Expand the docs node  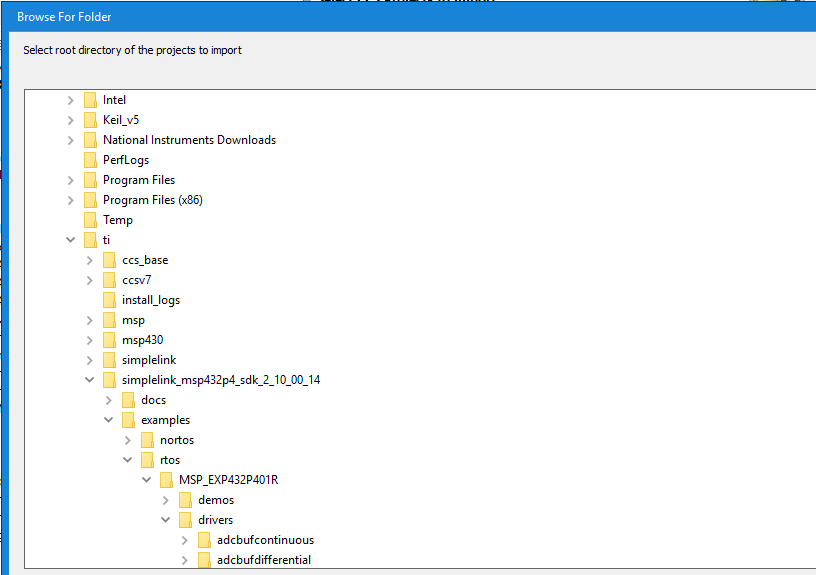(x=109, y=401)
